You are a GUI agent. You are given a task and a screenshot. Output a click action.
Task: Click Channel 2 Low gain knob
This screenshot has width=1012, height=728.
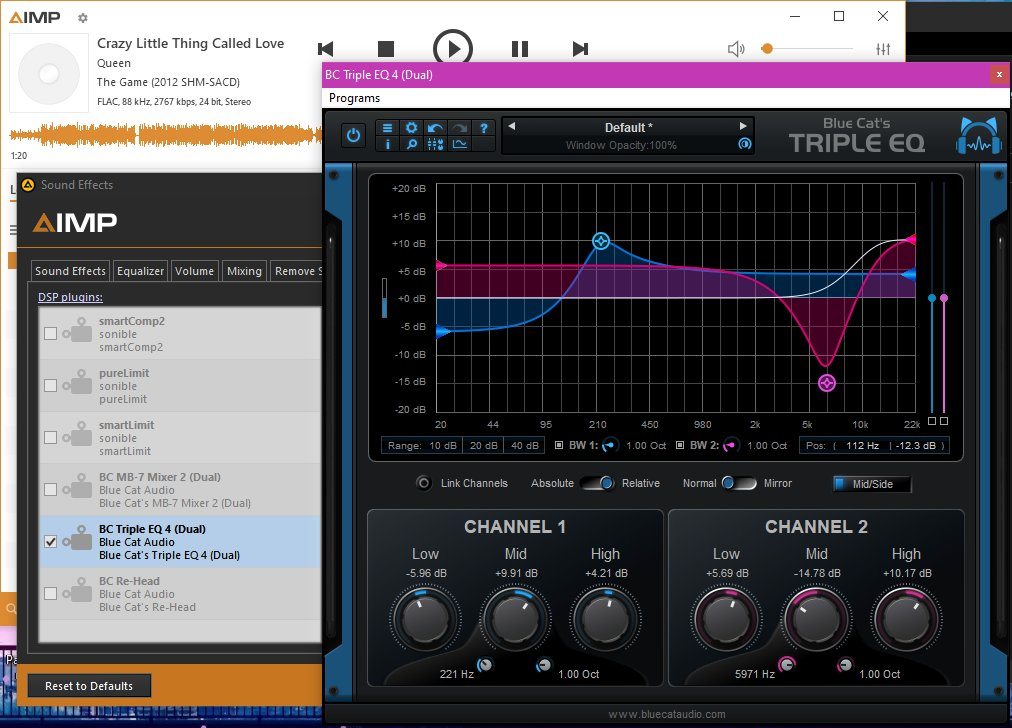725,618
